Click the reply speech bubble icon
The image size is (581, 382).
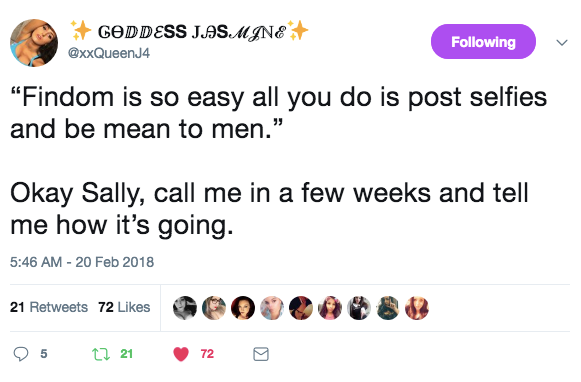[21, 354]
